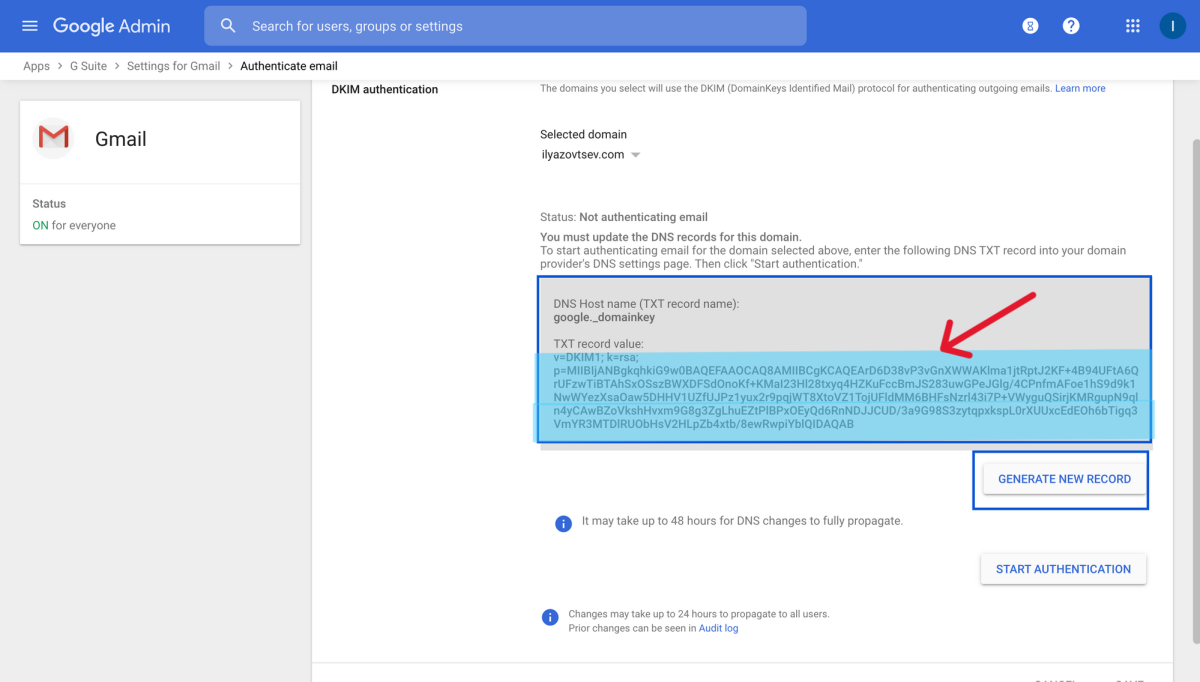
Task: Focus the users, groups or settings search field
Action: pyautogui.click(x=505, y=26)
